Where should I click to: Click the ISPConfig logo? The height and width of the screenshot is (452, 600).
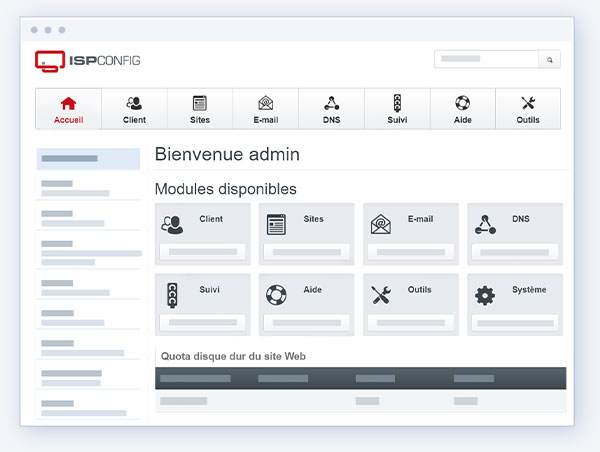(x=88, y=61)
